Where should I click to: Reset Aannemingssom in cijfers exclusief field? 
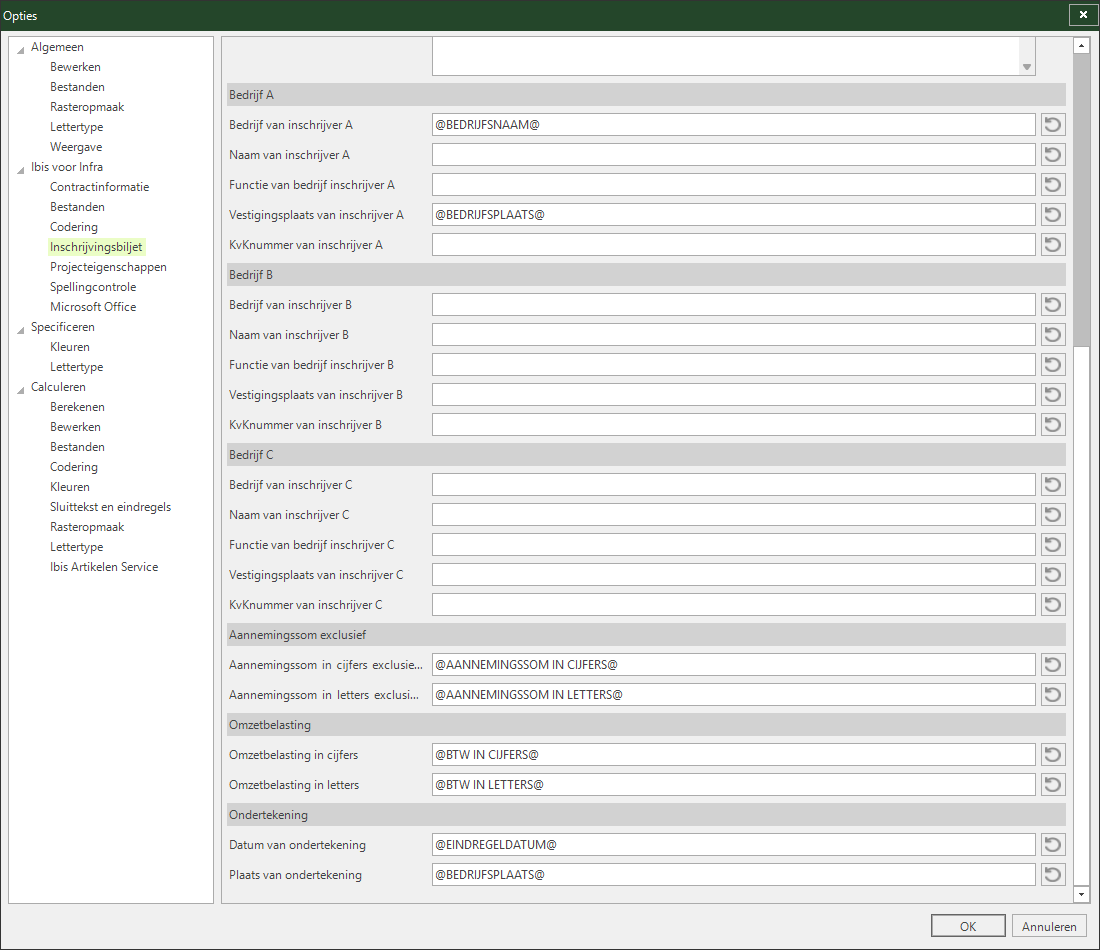[x=1052, y=664]
